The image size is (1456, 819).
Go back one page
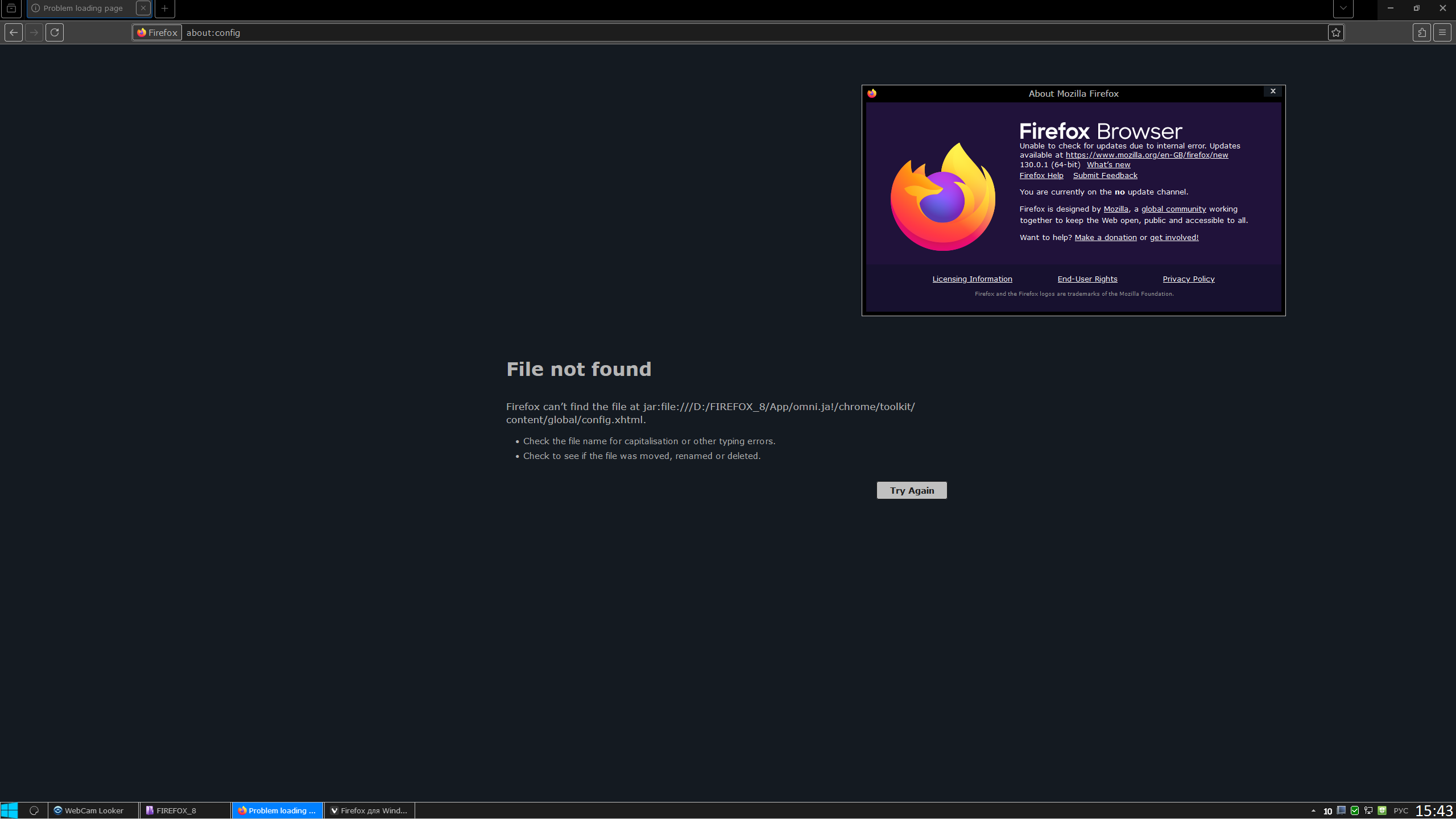pos(14,32)
